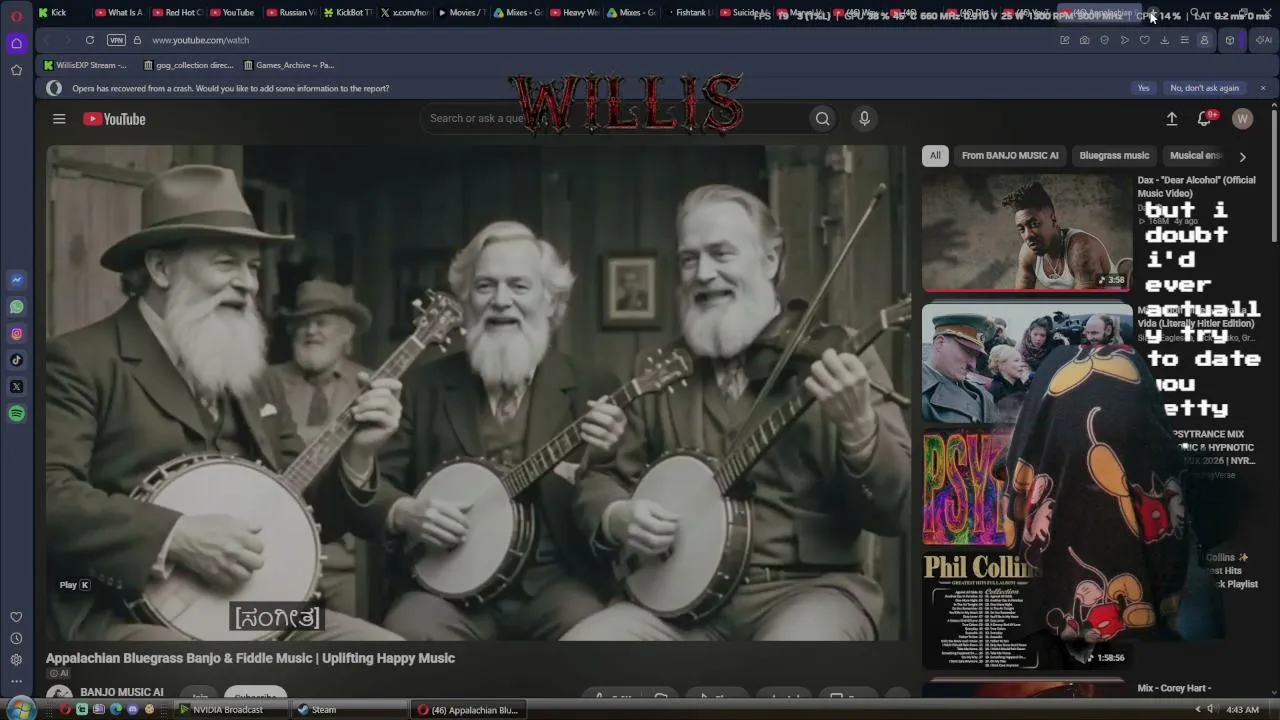Click the Appalachian Bluegrass video title
Viewport: 1280px width, 720px height.
point(250,658)
